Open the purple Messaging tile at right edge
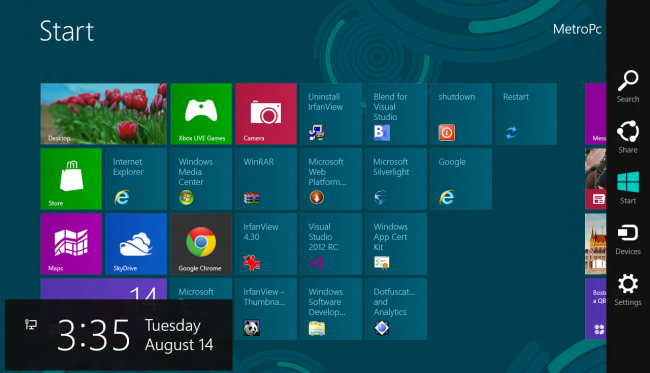The height and width of the screenshot is (373, 650). (x=596, y=114)
